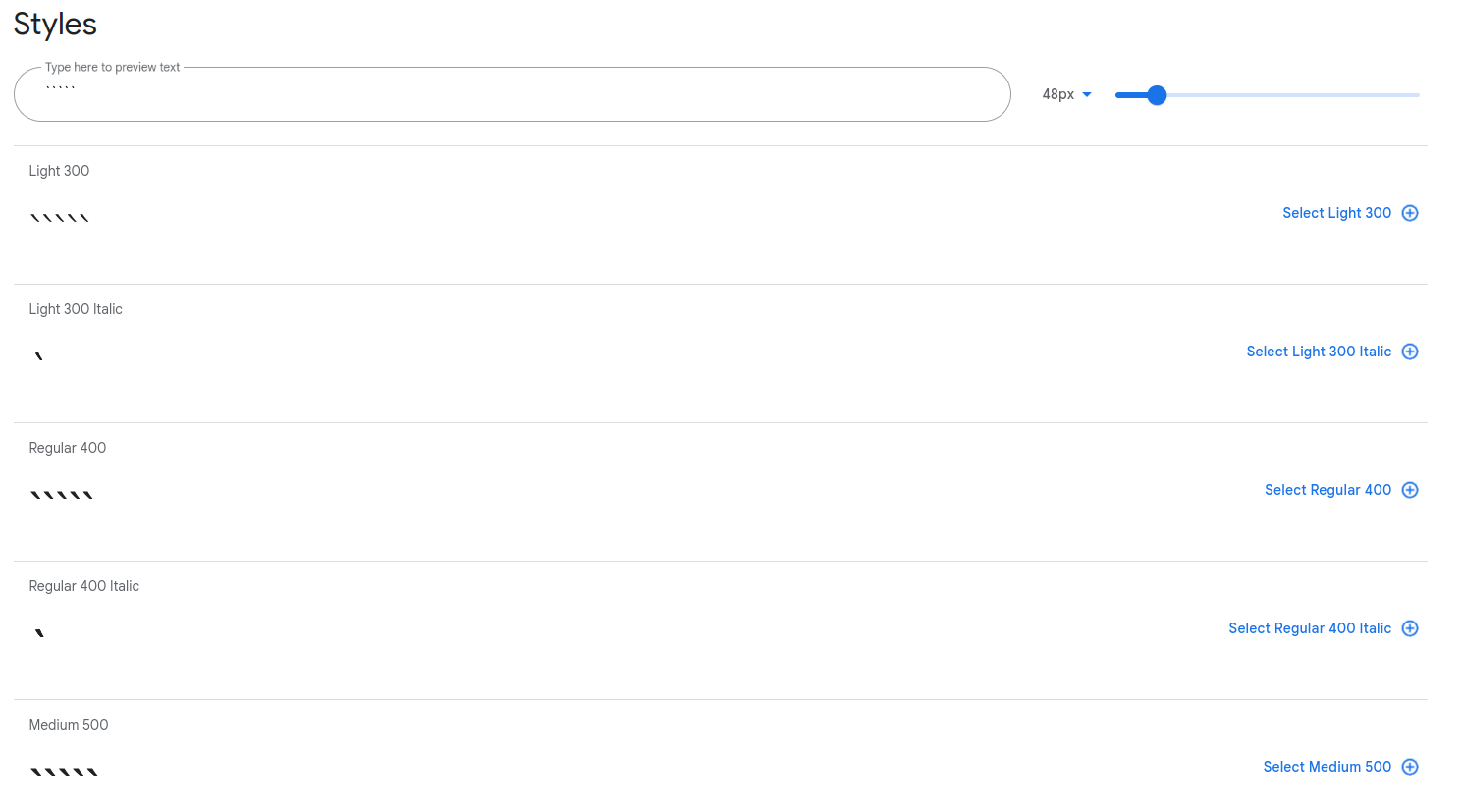Click the plus icon for Regular 400 Italic

(x=1410, y=628)
